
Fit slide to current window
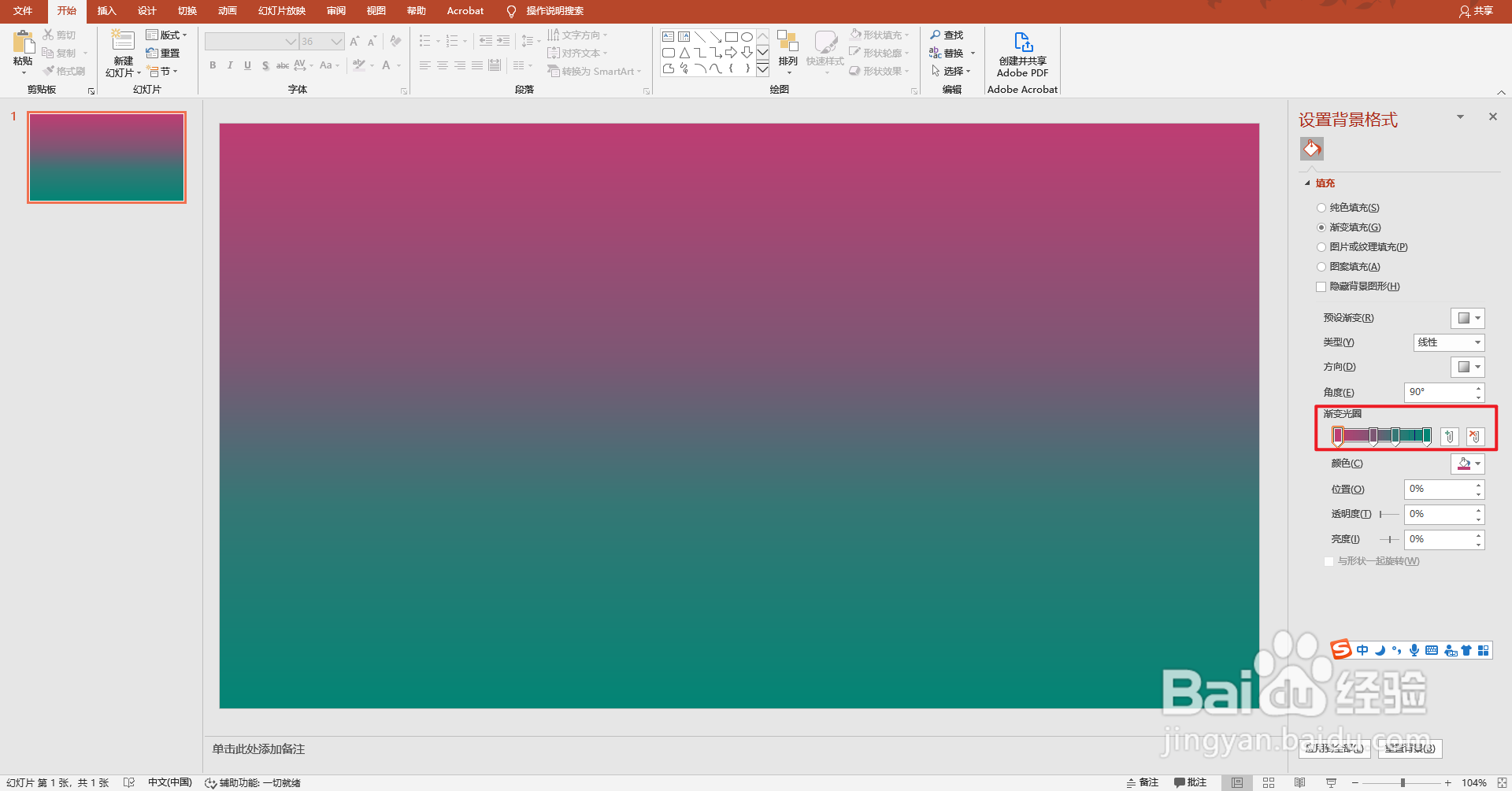pyautogui.click(x=1501, y=782)
